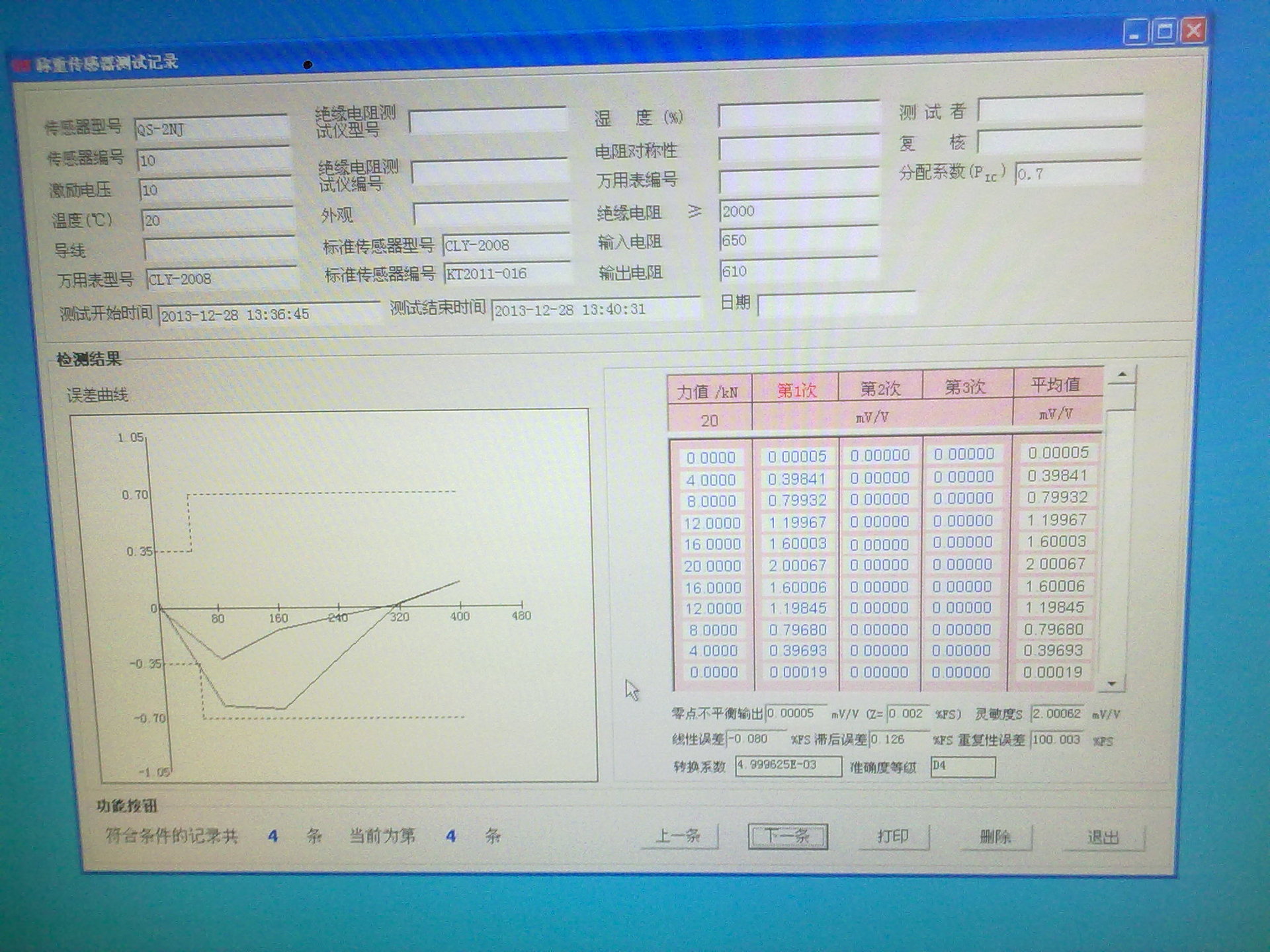Image resolution: width=1270 pixels, height=952 pixels.
Task: Click the 退出 (exit) button
Action: pos(1103,837)
